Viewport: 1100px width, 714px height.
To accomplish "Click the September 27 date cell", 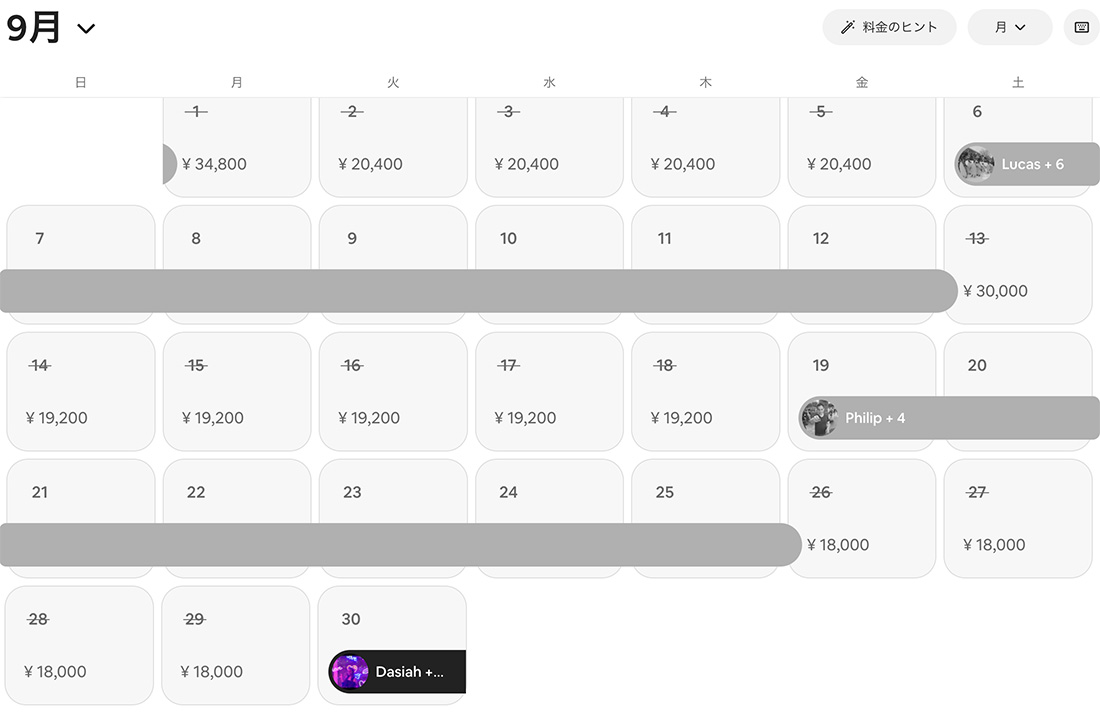I will point(1017,518).
